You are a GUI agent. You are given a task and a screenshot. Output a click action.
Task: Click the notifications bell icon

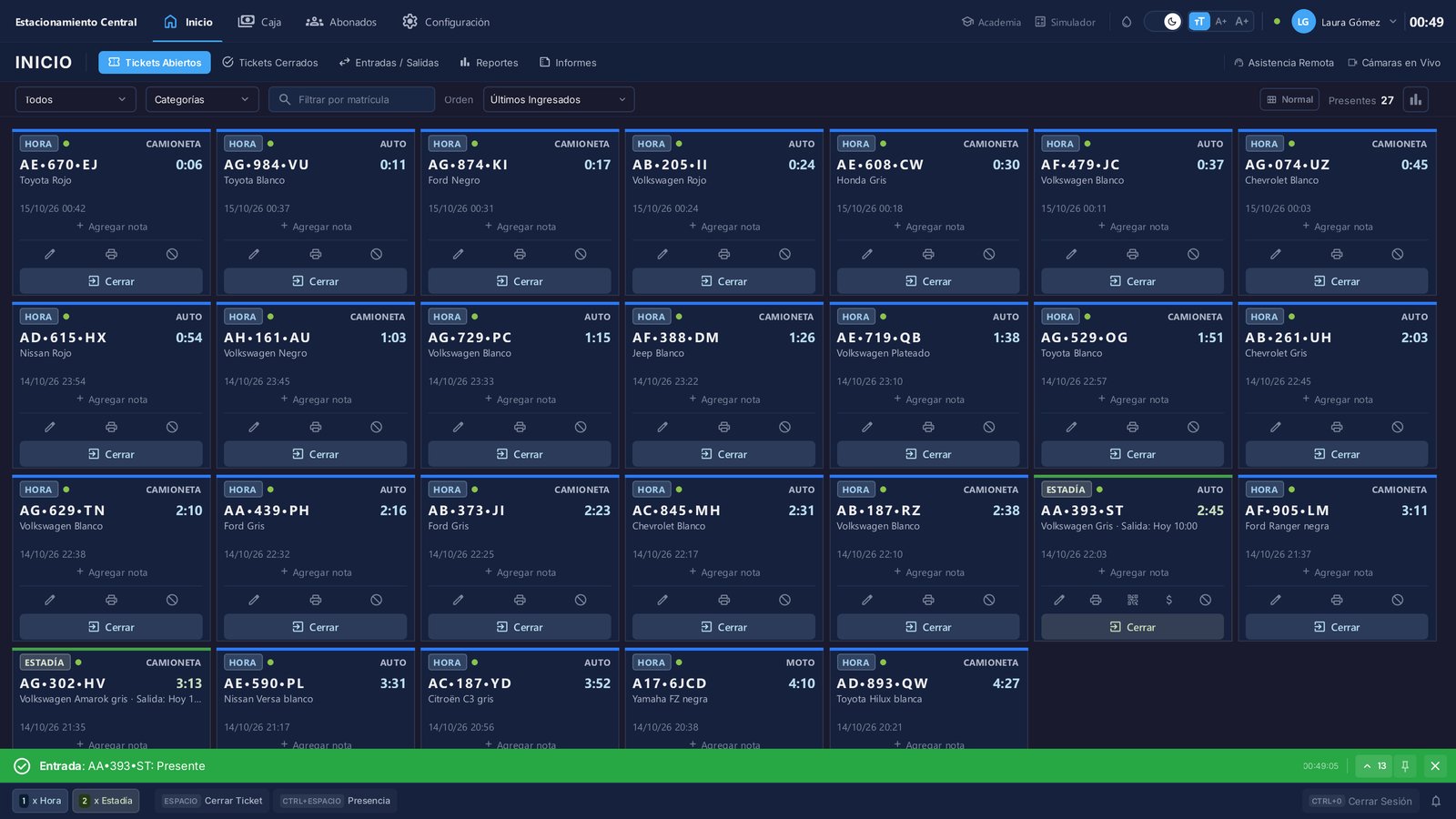[x=1436, y=801]
